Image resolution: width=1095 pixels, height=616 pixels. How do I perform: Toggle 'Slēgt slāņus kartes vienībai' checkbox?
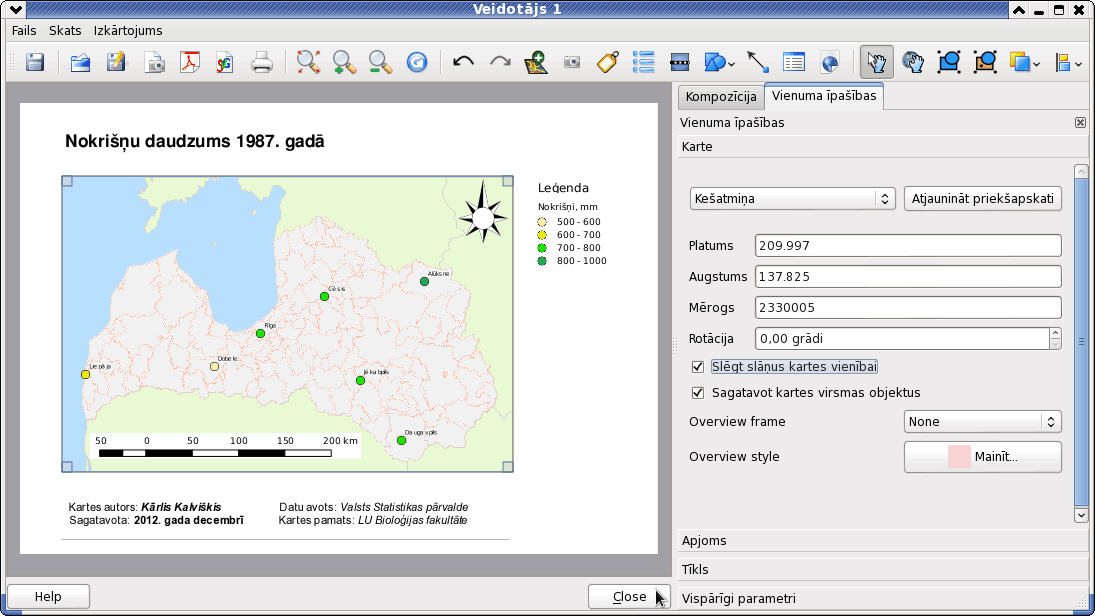698,367
